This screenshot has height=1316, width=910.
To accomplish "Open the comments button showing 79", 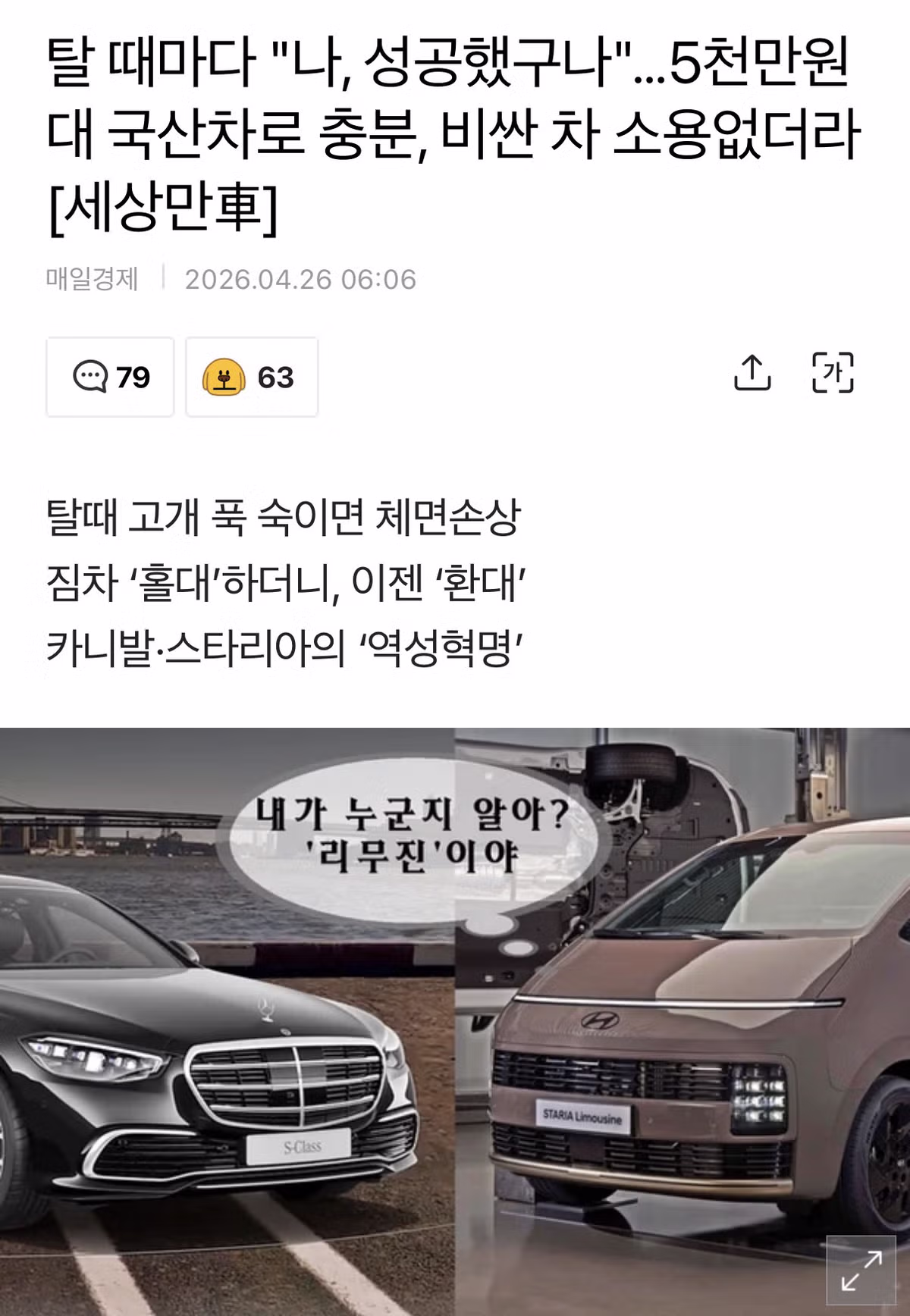I will (x=110, y=377).
